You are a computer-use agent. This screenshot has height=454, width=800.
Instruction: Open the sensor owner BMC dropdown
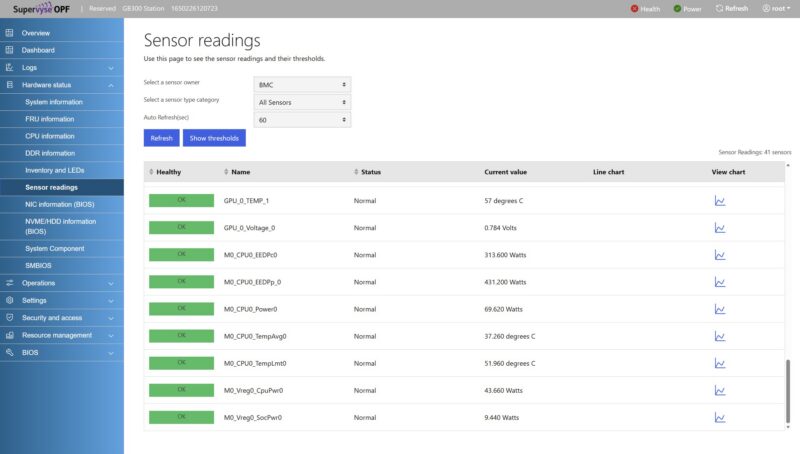302,85
